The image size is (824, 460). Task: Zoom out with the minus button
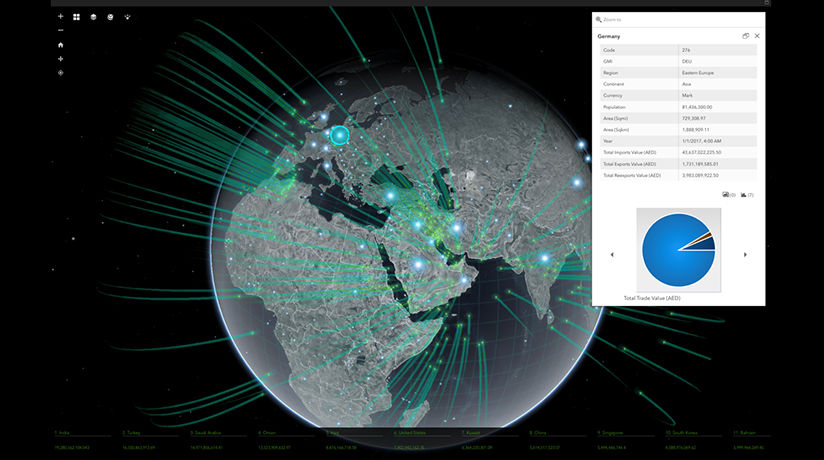click(60, 30)
